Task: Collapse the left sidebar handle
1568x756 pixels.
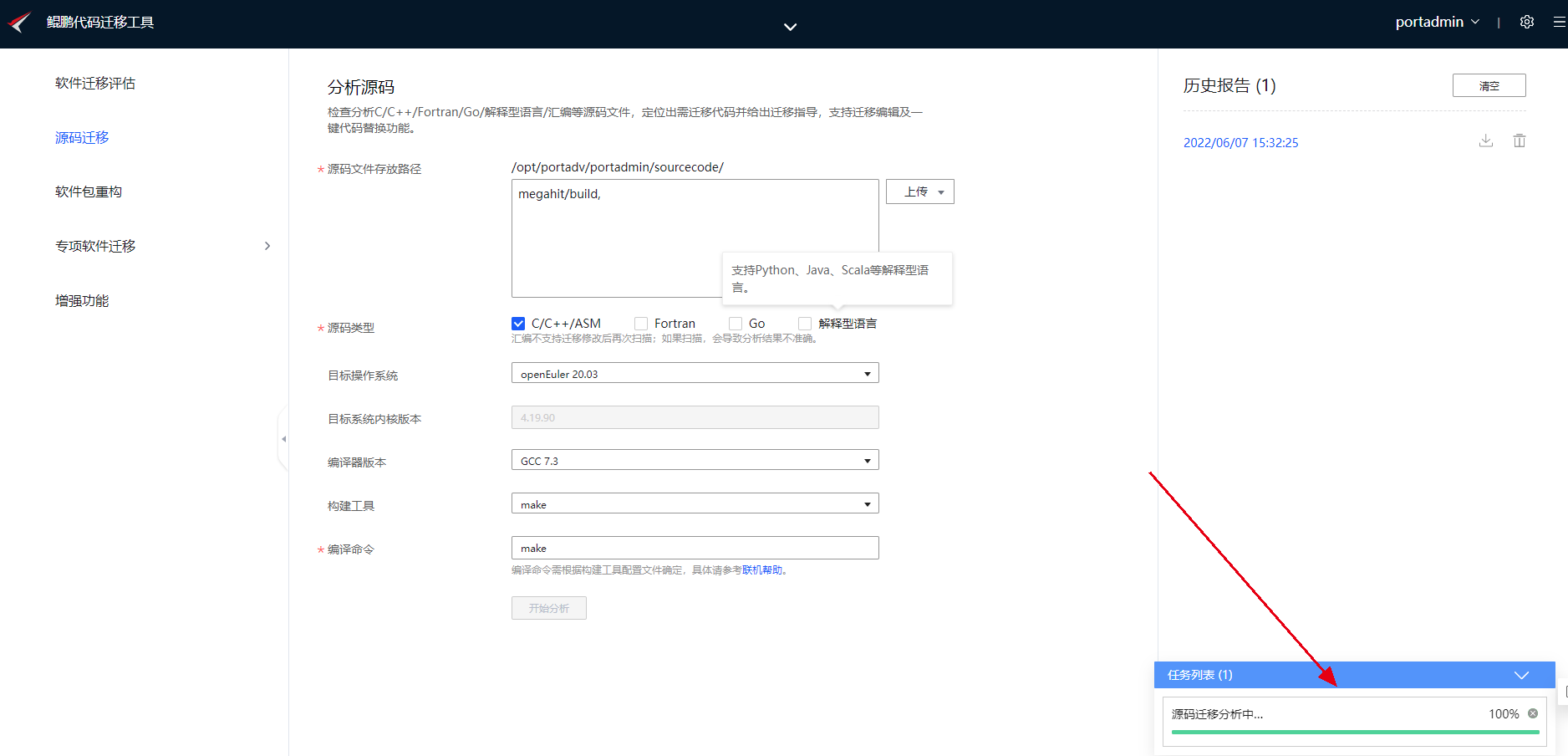Action: tap(283, 438)
